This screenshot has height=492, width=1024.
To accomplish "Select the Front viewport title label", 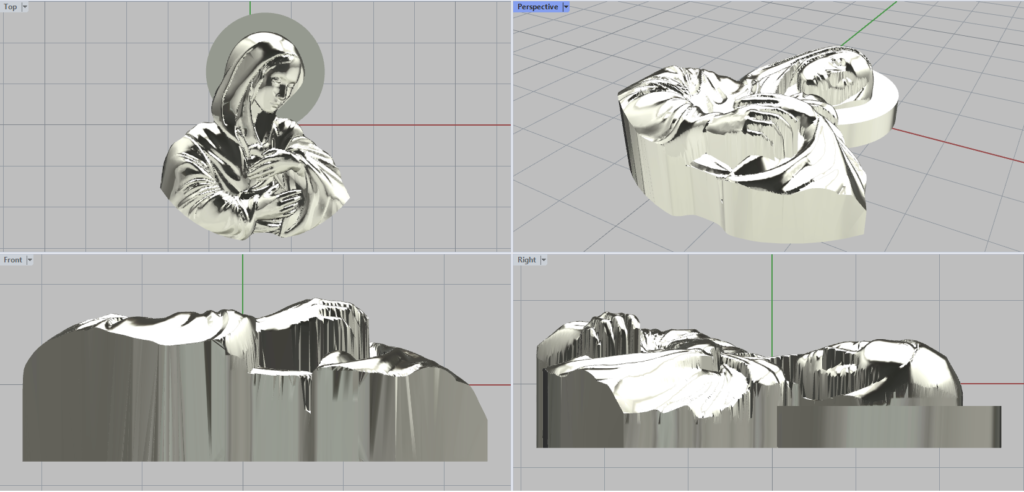I will click(13, 260).
